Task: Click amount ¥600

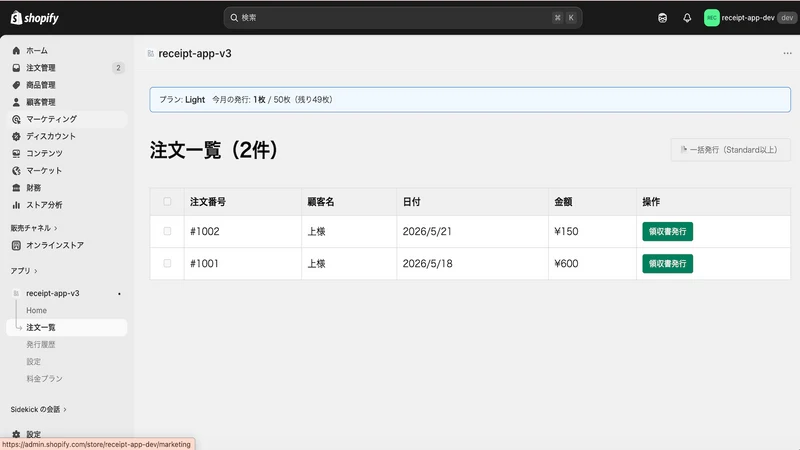Action: (566, 264)
